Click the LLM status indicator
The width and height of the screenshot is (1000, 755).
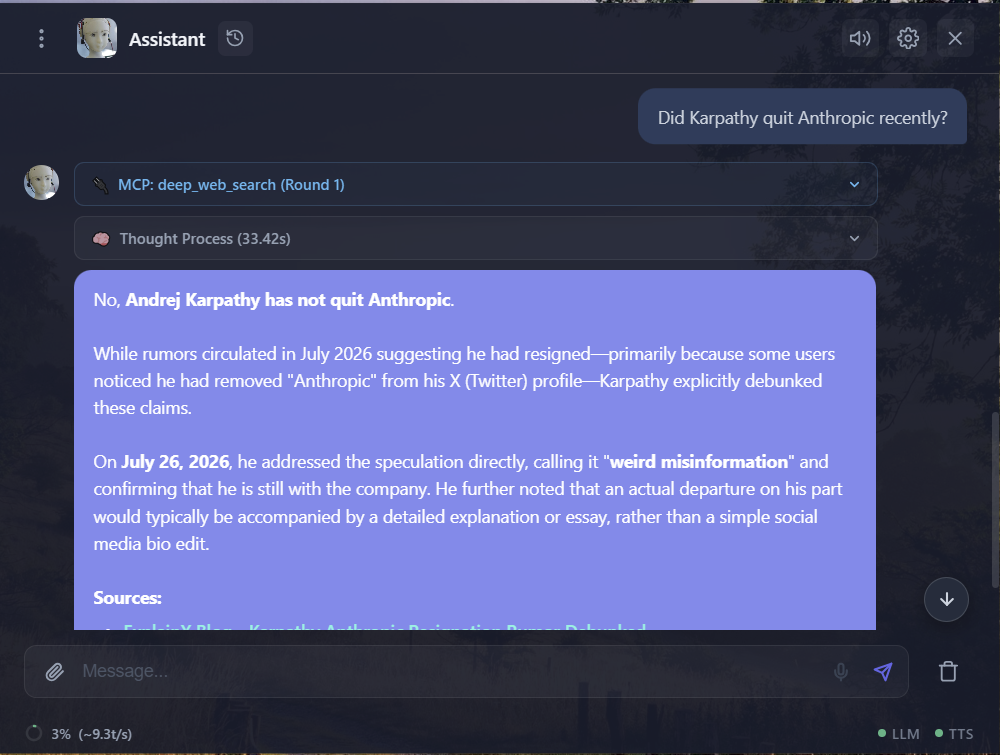(899, 734)
